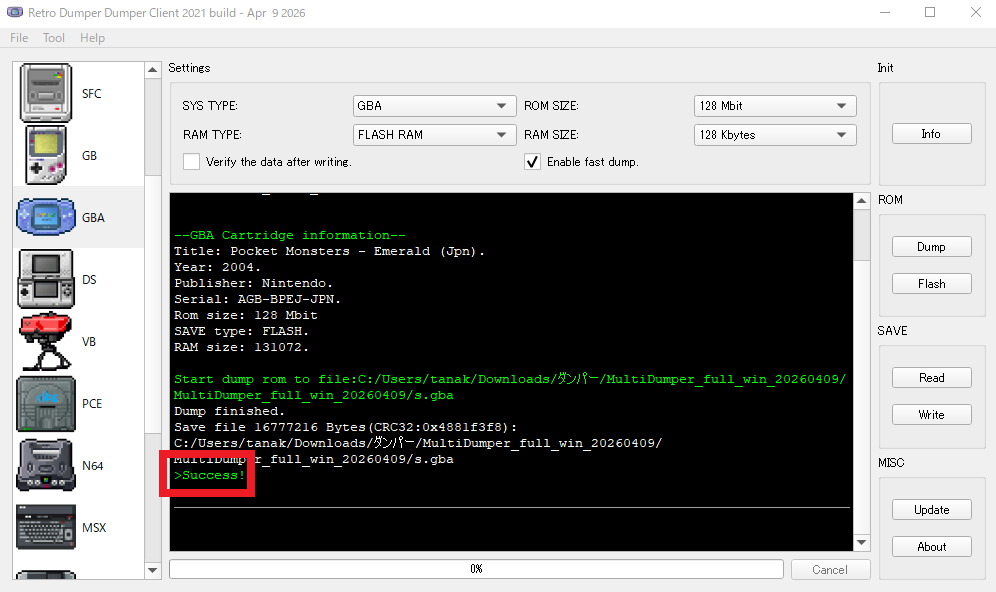Click the 'RAM size: 131072.' log line
Viewport: 996px width, 592px height.
241,347
